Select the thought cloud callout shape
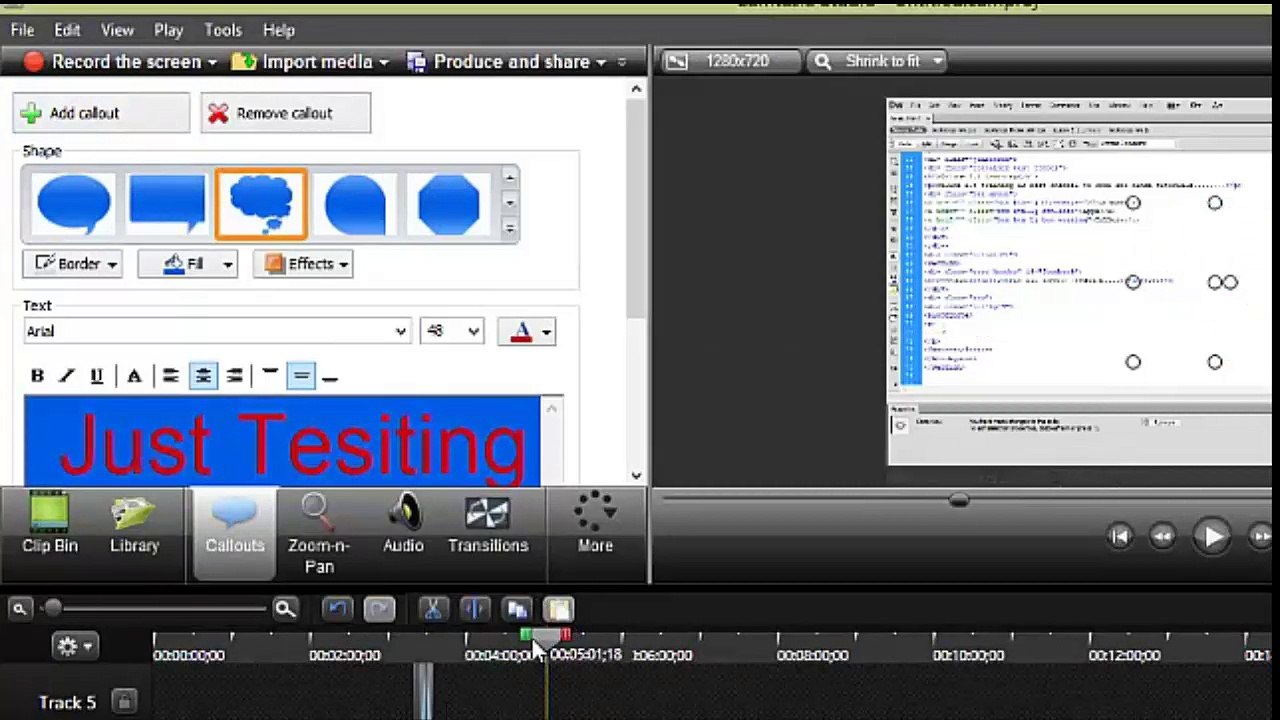The width and height of the screenshot is (1280, 720). point(261,204)
